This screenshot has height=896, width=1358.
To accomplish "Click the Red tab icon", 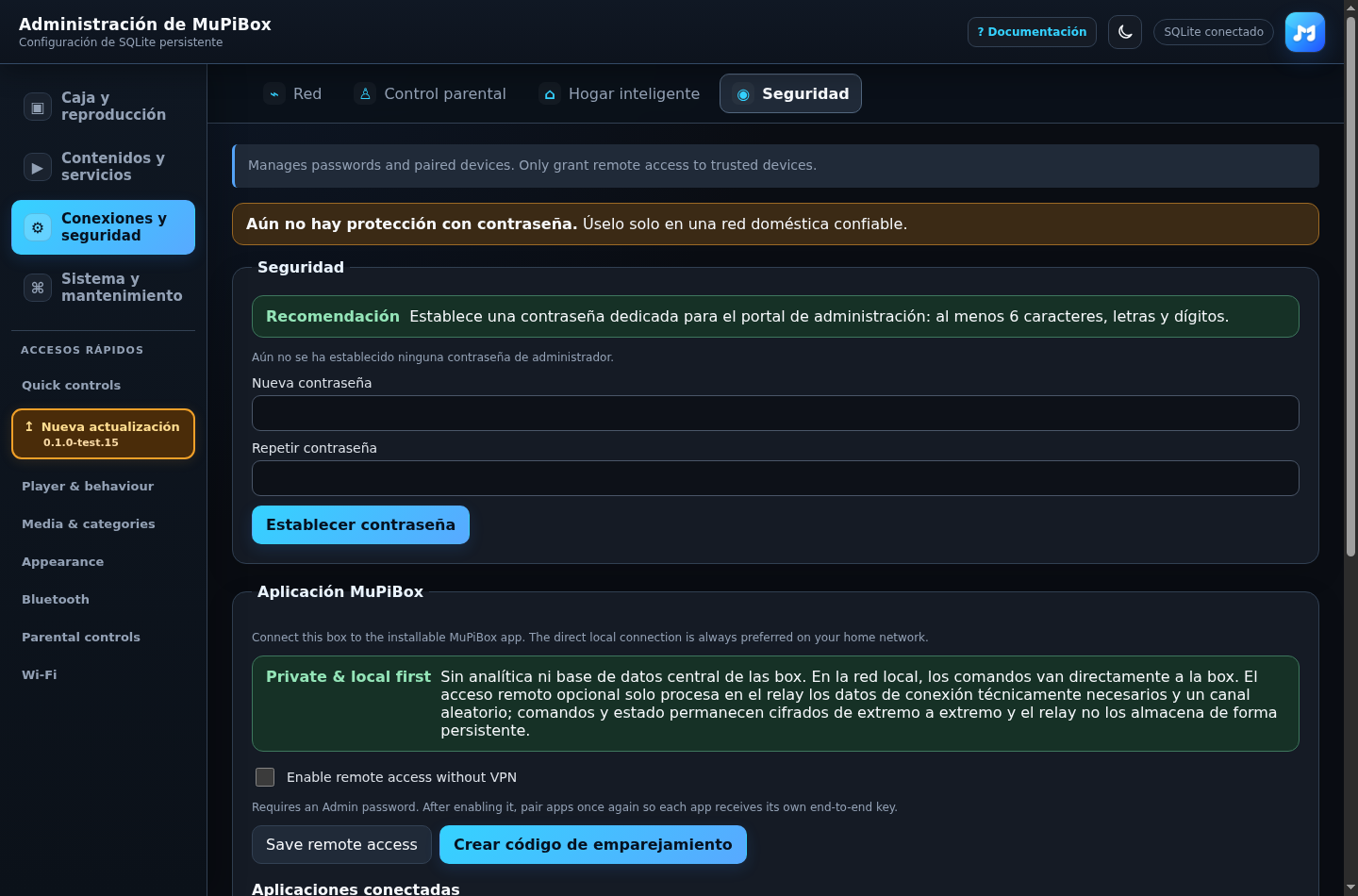I will click(274, 94).
